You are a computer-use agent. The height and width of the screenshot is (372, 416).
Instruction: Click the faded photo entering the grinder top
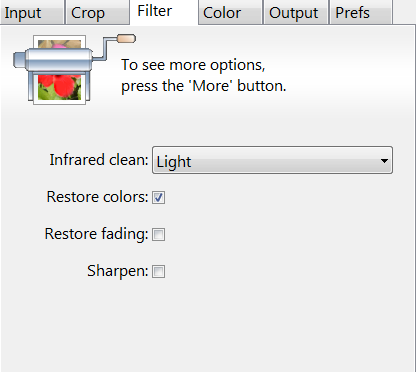pos(59,44)
